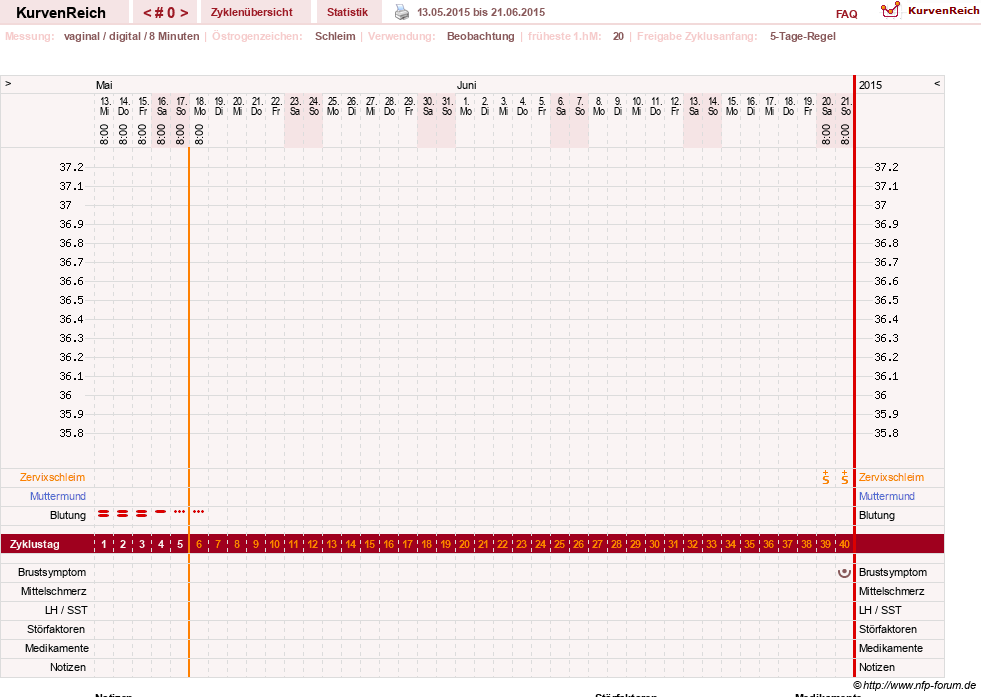This screenshot has width=981, height=697.
Task: Open the nfp-forum.de link
Action: pos(914,685)
